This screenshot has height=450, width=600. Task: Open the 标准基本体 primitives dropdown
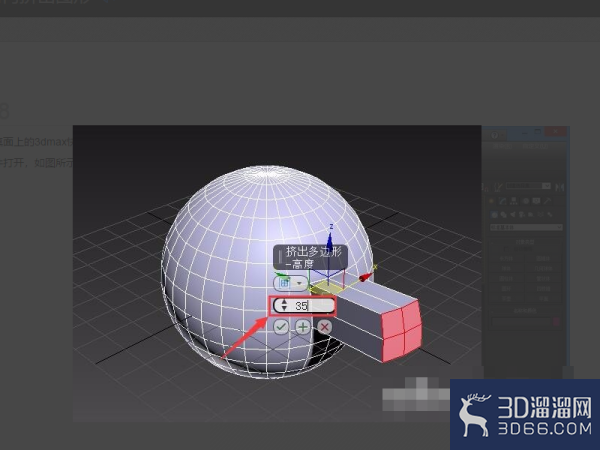click(x=526, y=227)
